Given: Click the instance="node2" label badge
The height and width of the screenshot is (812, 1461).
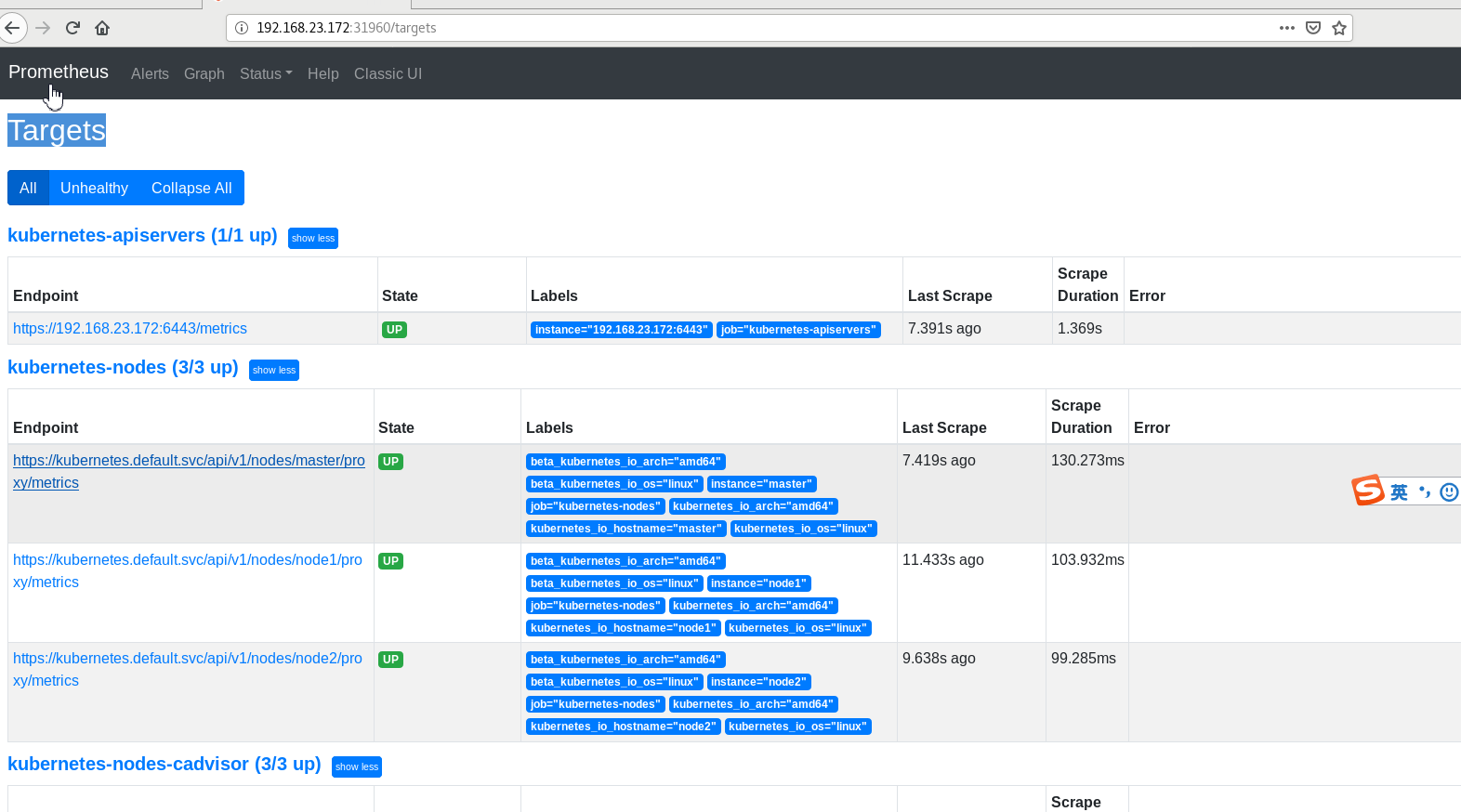Looking at the screenshot, I should (758, 682).
